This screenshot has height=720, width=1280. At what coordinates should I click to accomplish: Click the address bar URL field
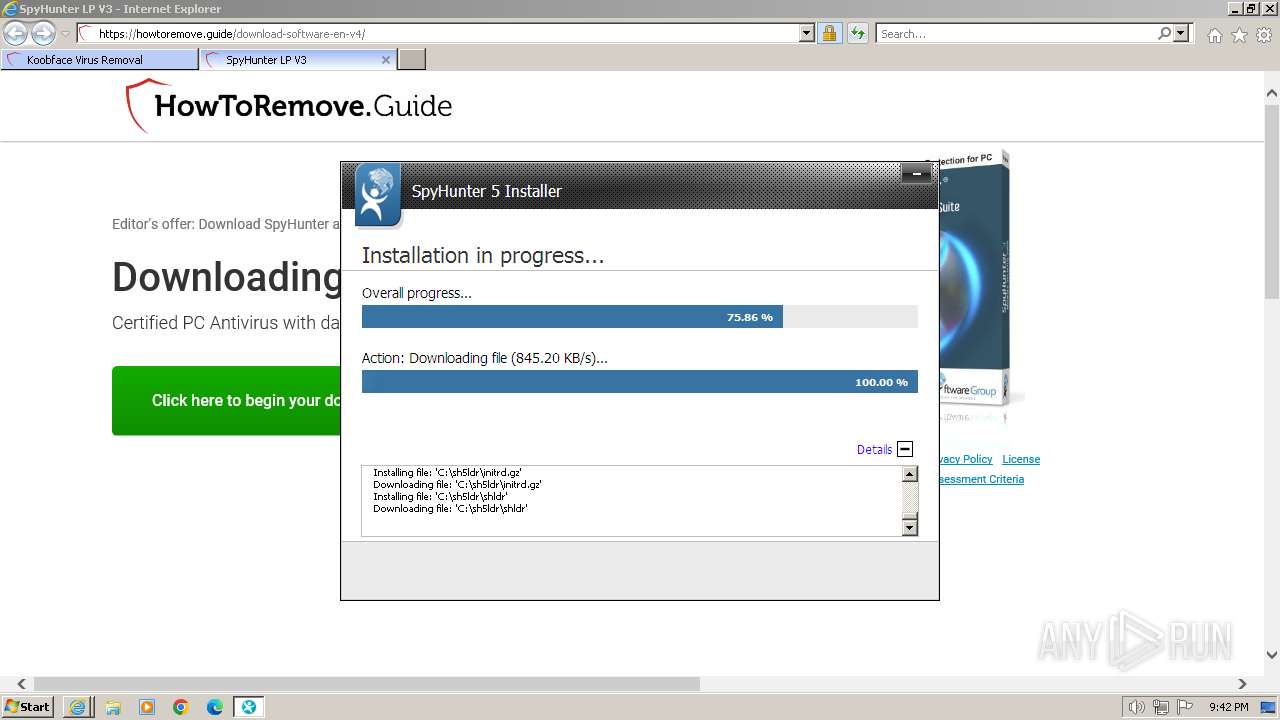(x=438, y=34)
